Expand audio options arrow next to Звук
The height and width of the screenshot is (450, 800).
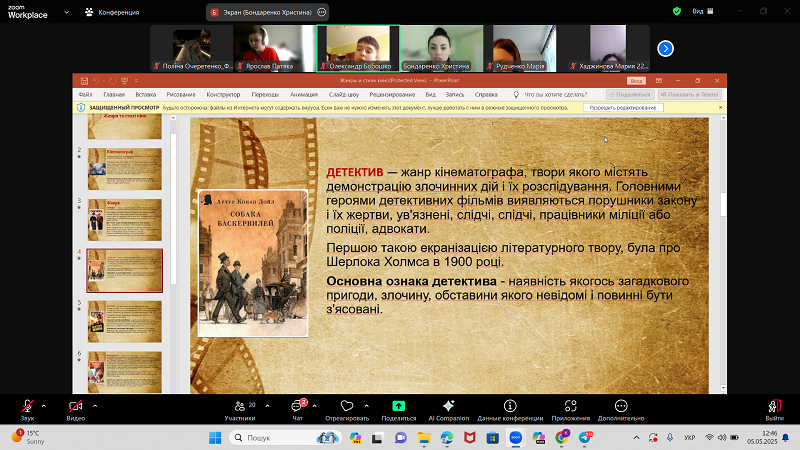44,406
